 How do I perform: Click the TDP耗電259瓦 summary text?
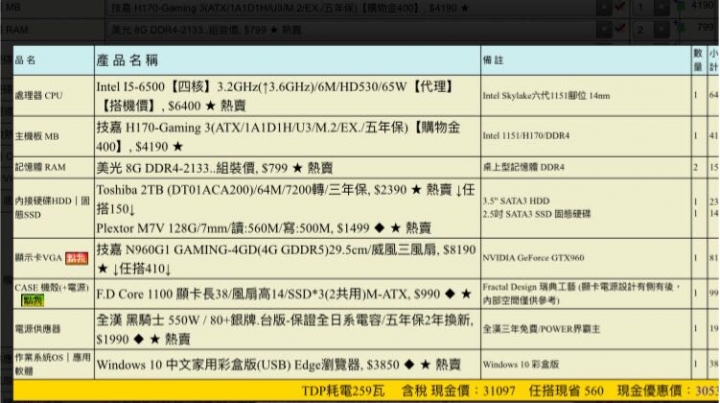tap(343, 391)
